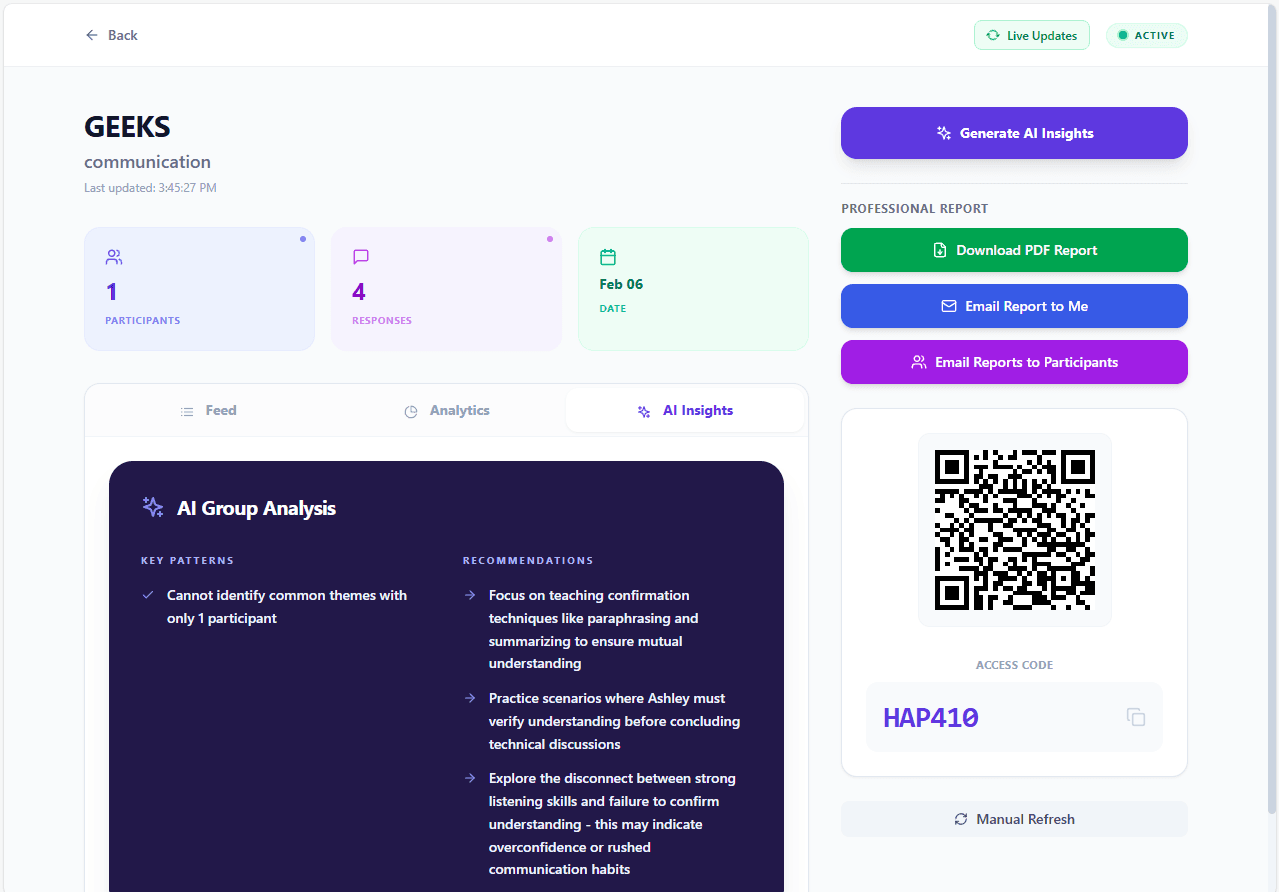The image size is (1279, 892).
Task: Email reports to participants
Action: click(1013, 362)
